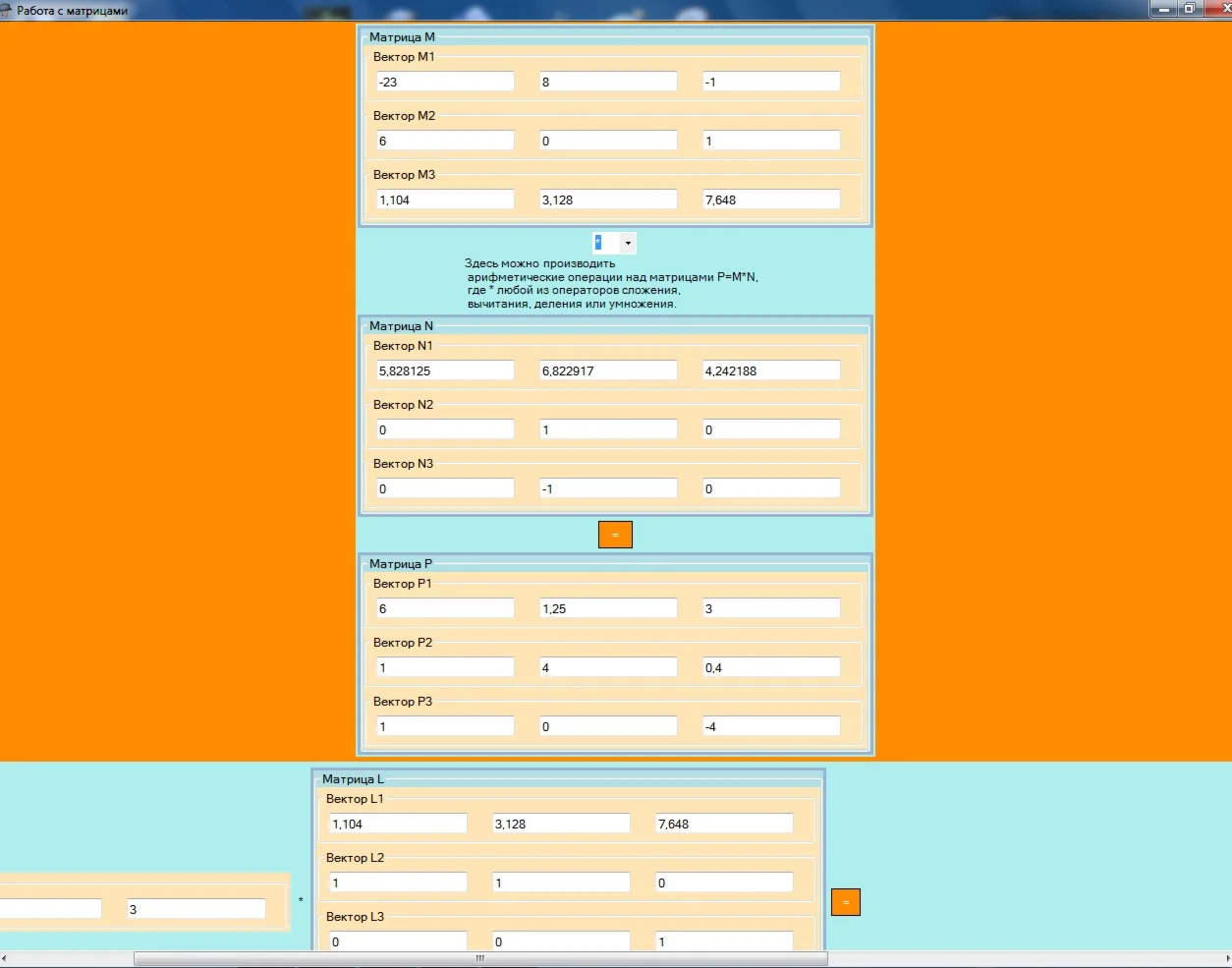Click the Вектор N1 field containing 5,828125
This screenshot has width=1232, height=968.
click(445, 370)
